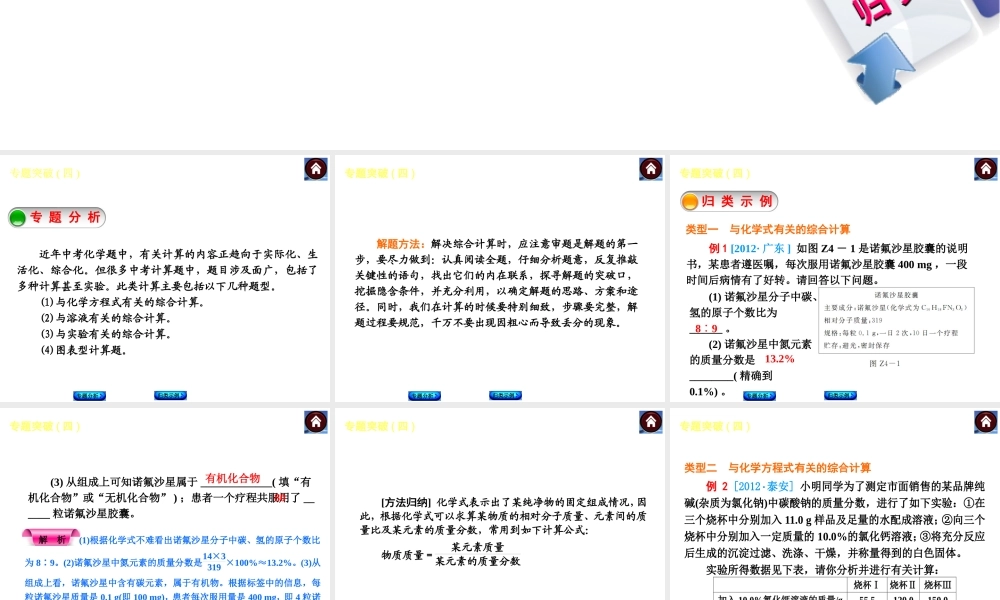Click the red answer 有机化合物

[233, 478]
